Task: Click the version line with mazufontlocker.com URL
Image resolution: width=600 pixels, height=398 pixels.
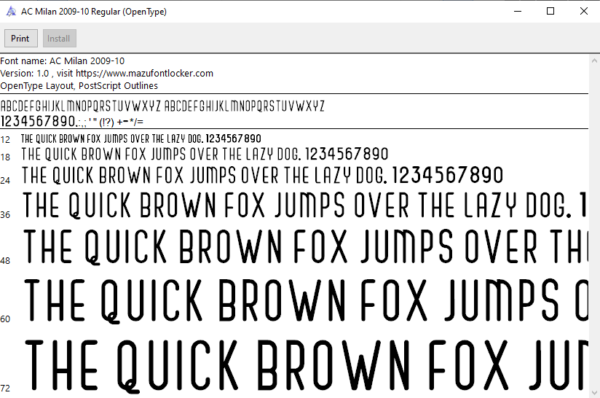Action: click(x=107, y=73)
